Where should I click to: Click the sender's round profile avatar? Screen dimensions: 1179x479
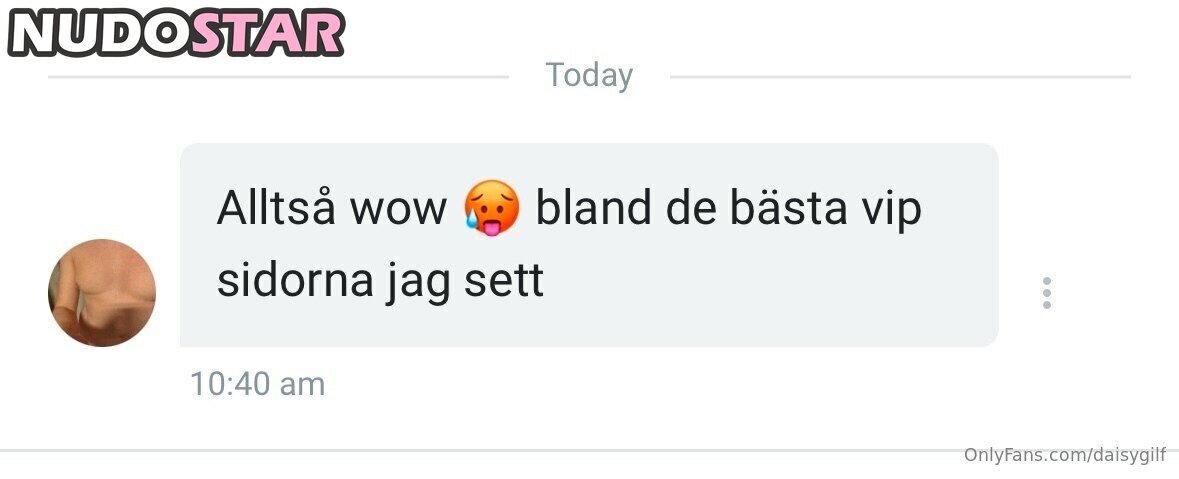[x=102, y=293]
